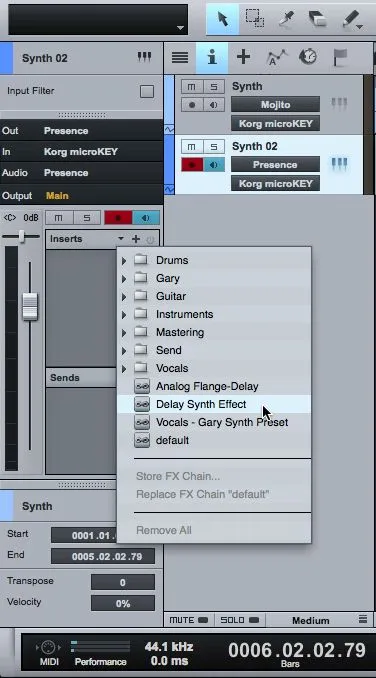Choose Delay Synth Effect FX chain

(x=214, y=404)
